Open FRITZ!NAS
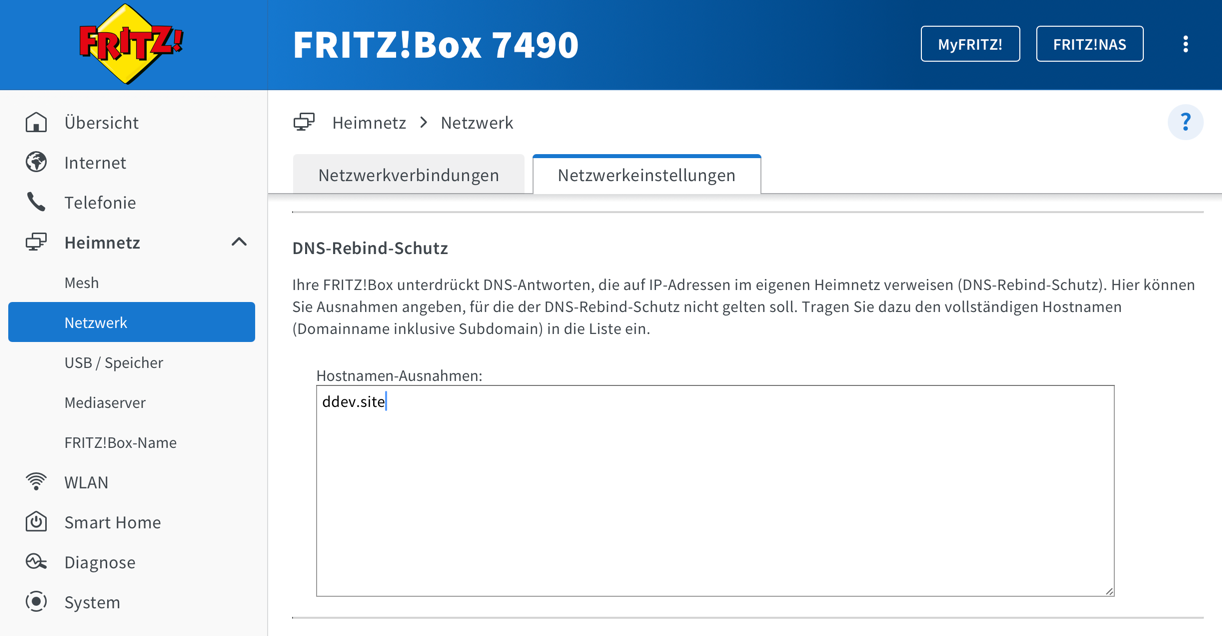This screenshot has height=636, width=1222. coord(1089,43)
